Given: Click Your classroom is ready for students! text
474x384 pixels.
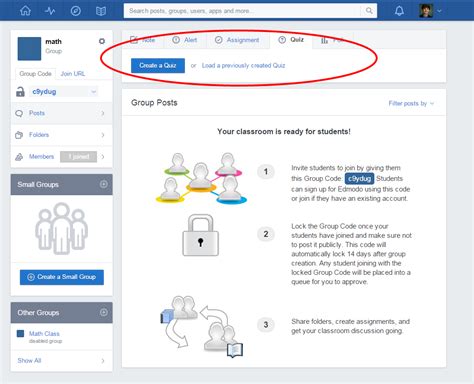Looking at the screenshot, I should pos(284,131).
